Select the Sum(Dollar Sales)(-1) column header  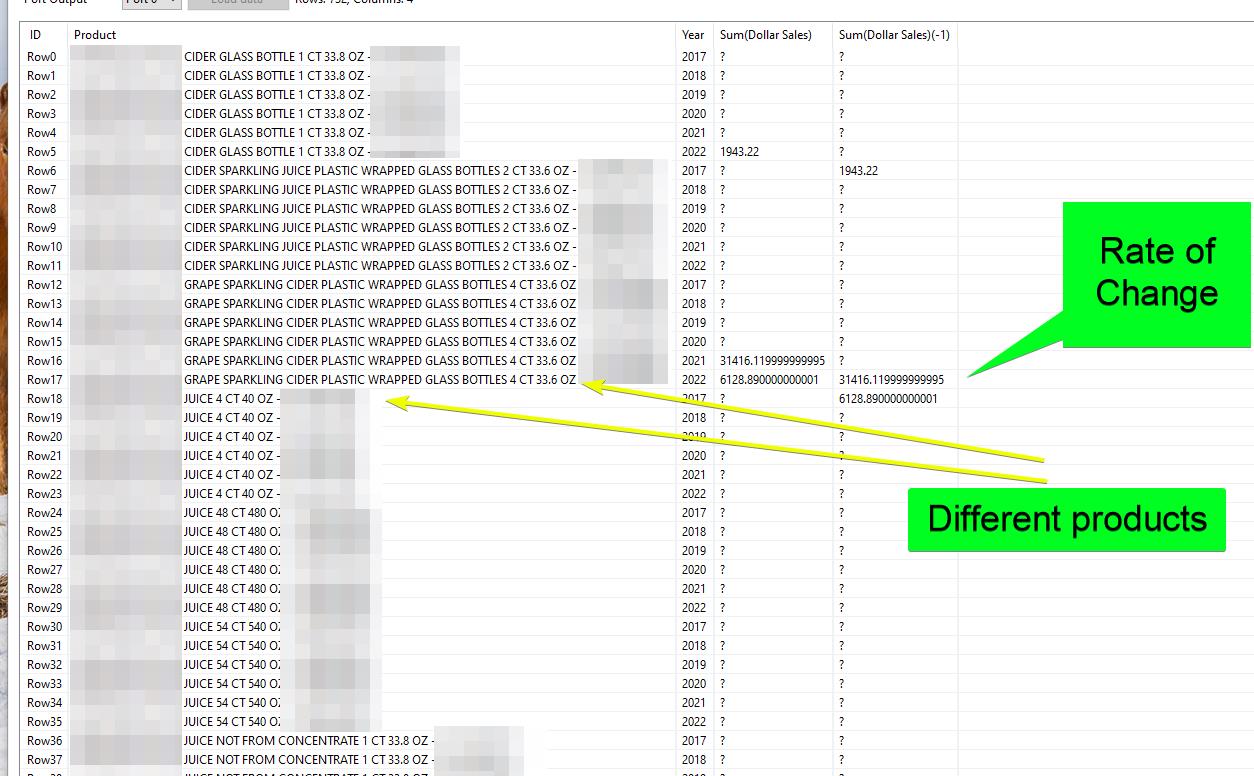tap(894, 35)
